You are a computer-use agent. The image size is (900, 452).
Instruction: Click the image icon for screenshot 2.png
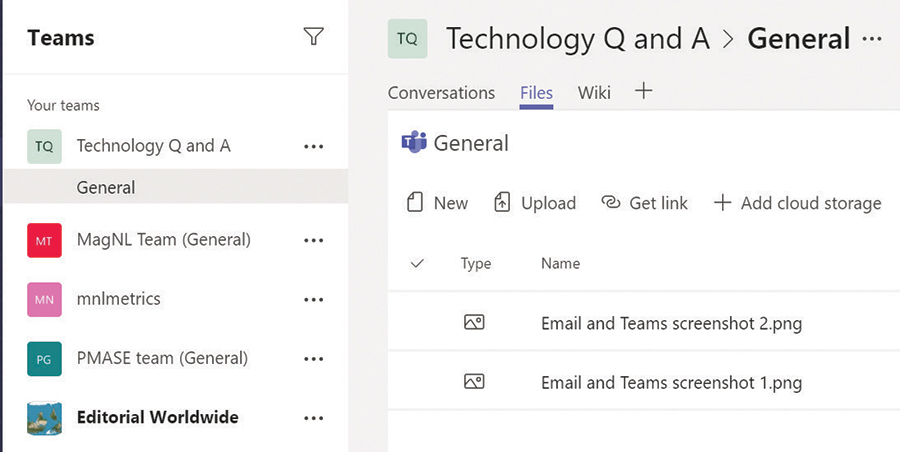click(474, 323)
